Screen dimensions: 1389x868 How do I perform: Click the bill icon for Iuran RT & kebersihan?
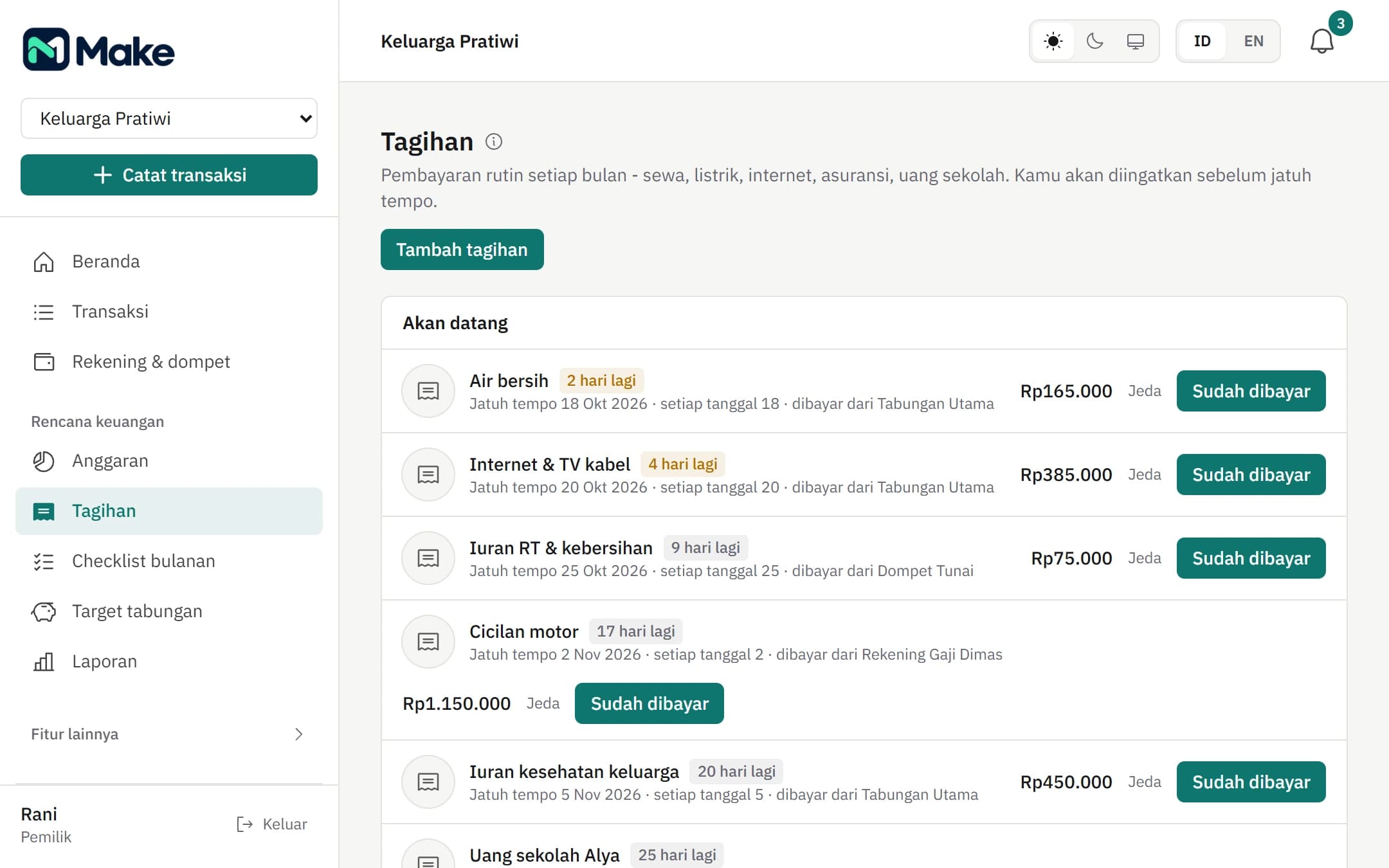428,558
